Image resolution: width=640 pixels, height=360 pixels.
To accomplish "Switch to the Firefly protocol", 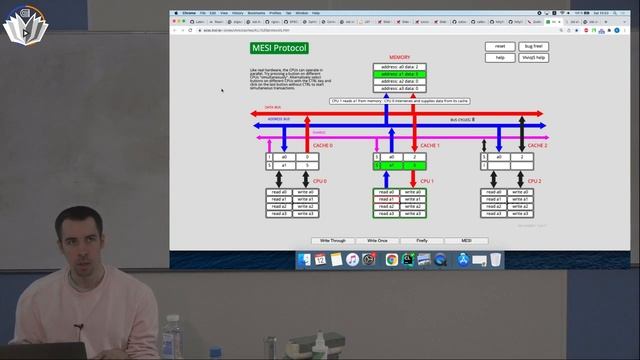I will coord(422,241).
